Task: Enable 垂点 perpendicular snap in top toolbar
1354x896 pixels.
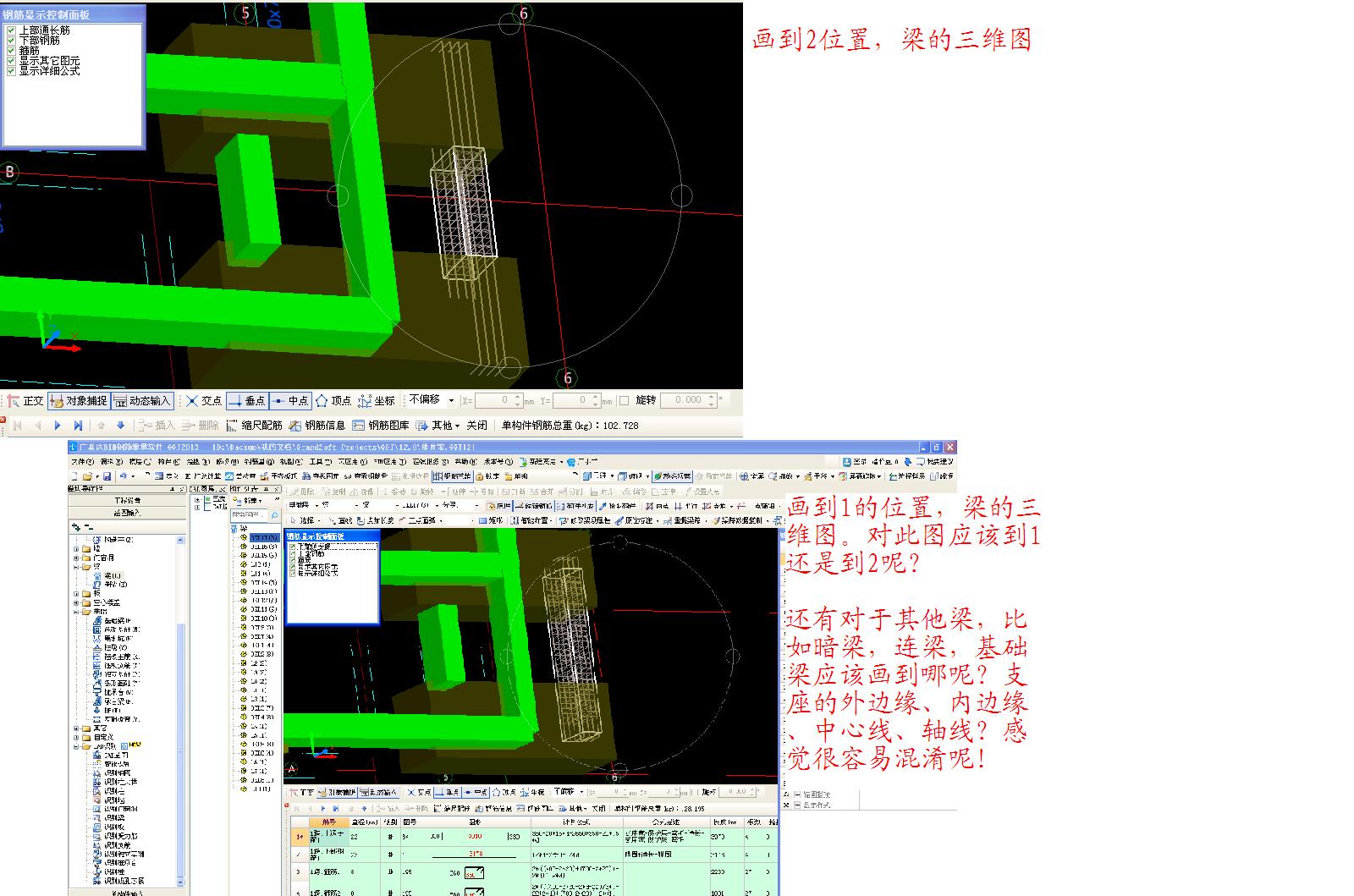Action: point(247,401)
